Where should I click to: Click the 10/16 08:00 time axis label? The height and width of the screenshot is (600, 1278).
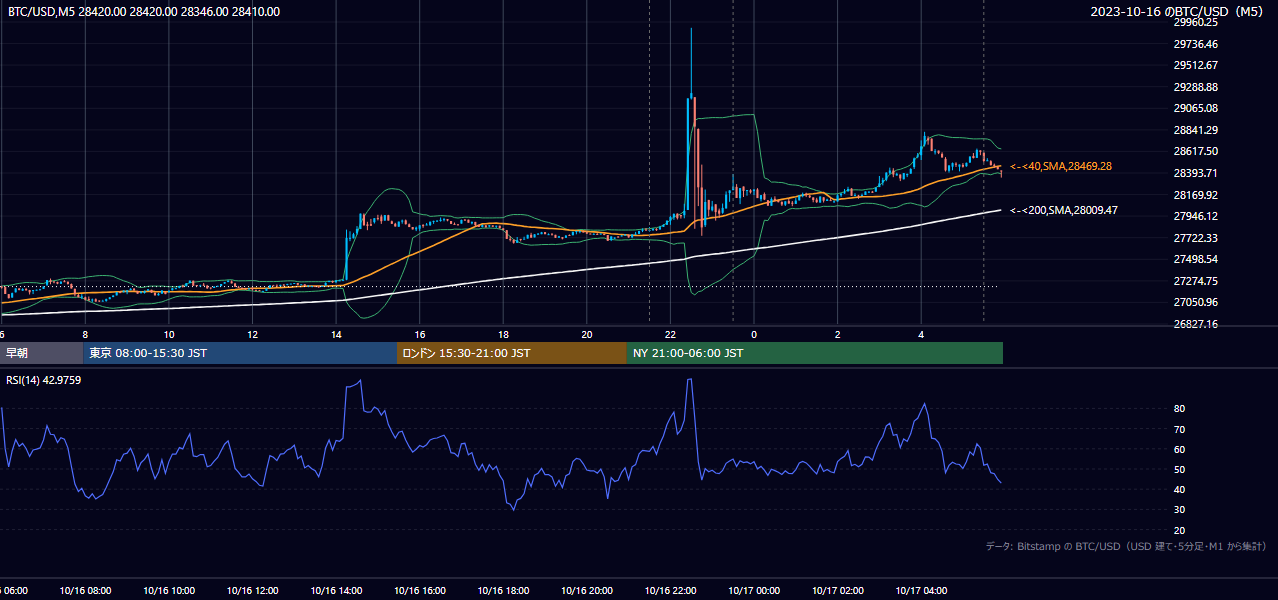[85, 591]
